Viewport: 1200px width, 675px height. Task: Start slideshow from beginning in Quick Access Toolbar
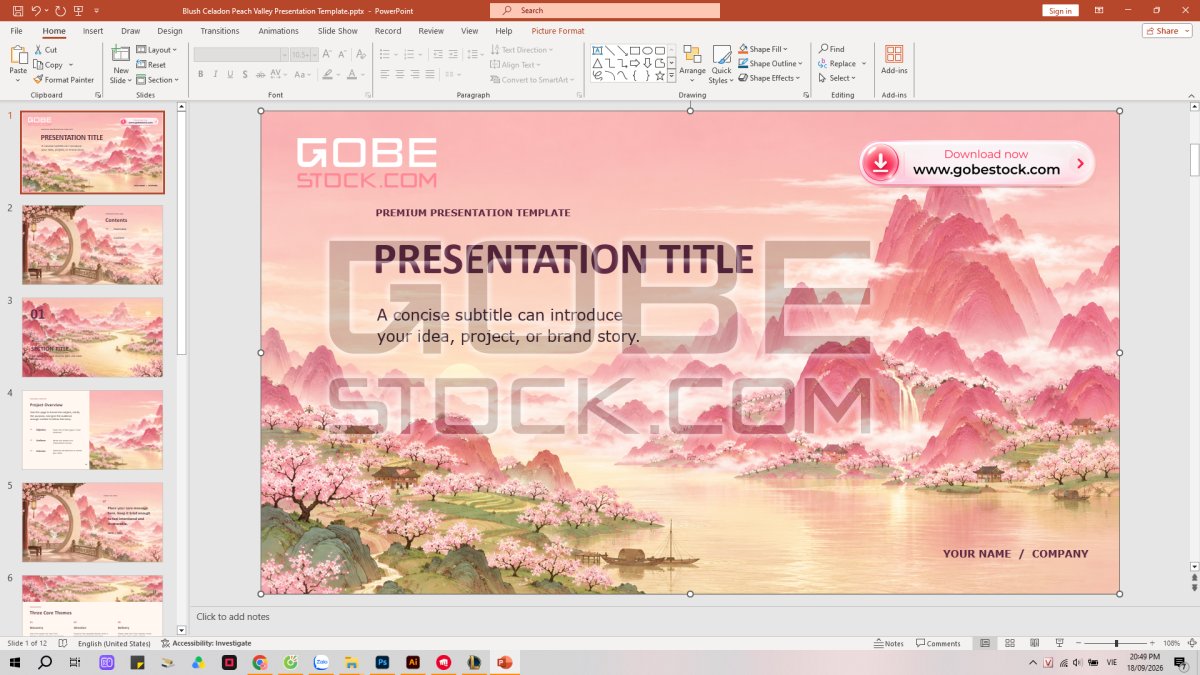click(x=79, y=11)
